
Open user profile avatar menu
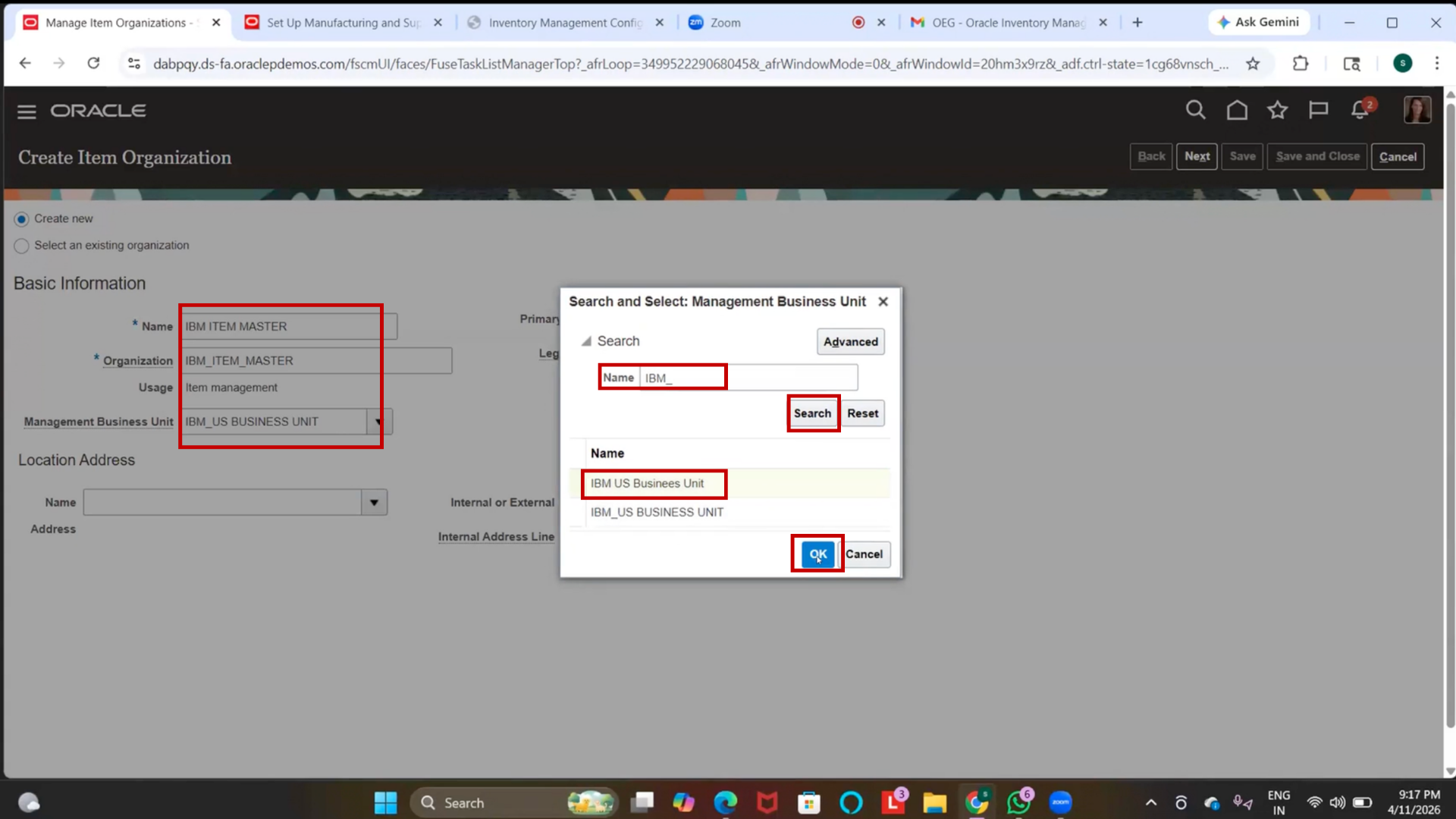pyautogui.click(x=1417, y=110)
